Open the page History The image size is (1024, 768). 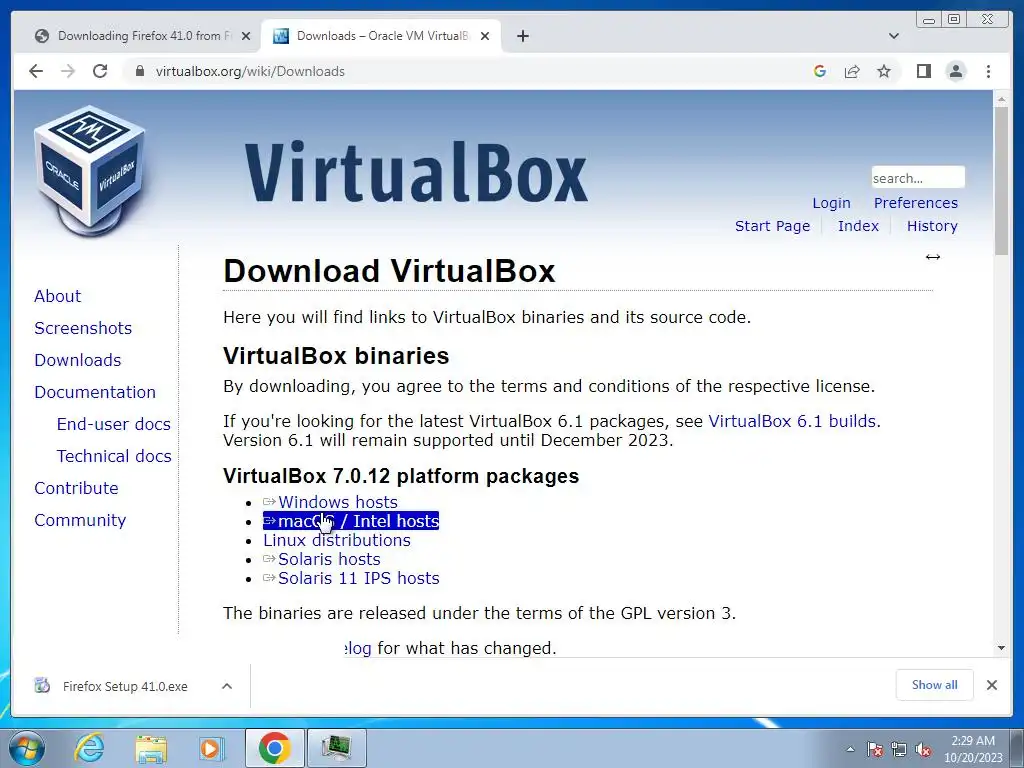pyautogui.click(x=932, y=226)
